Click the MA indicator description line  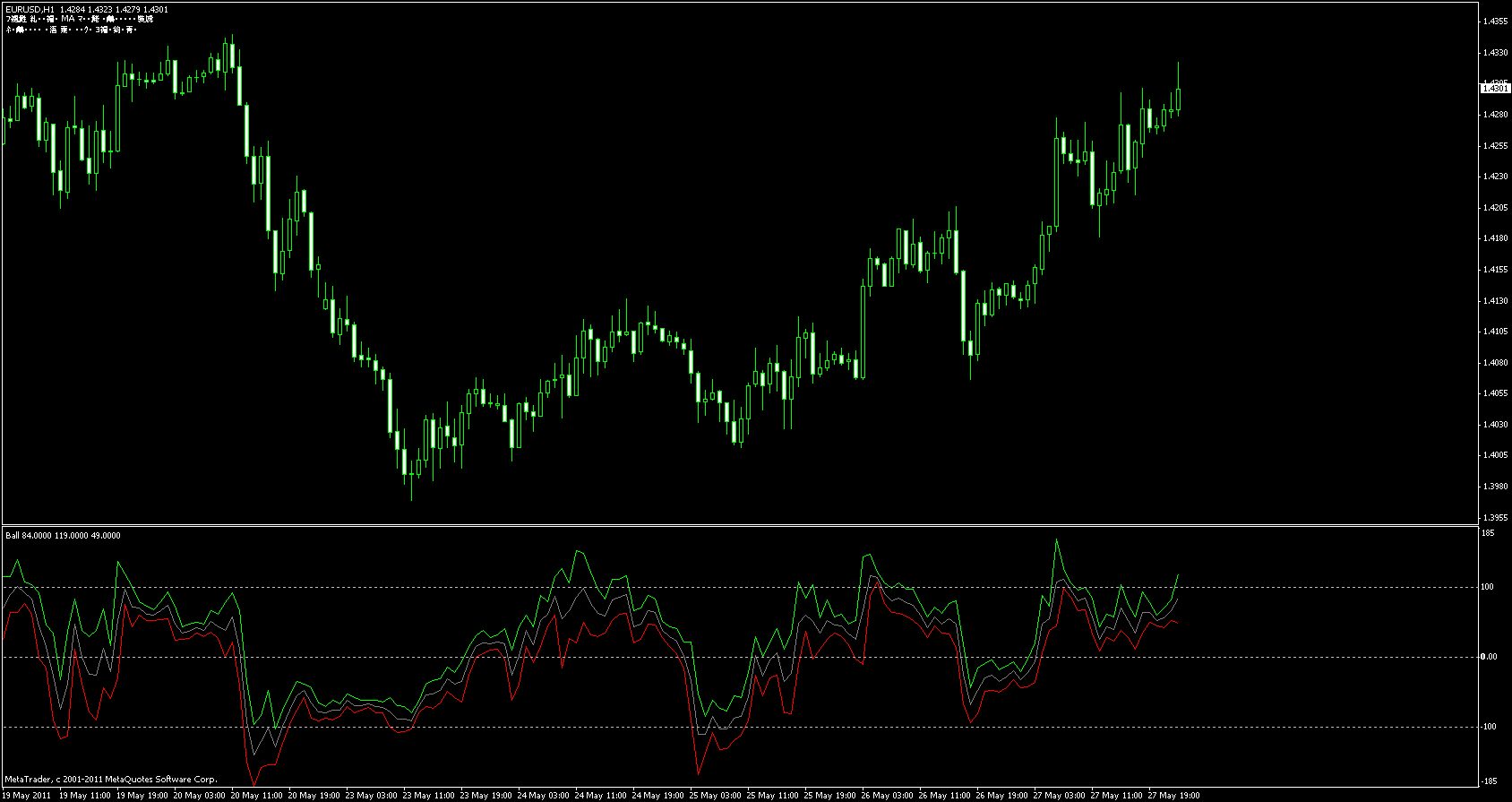point(79,19)
